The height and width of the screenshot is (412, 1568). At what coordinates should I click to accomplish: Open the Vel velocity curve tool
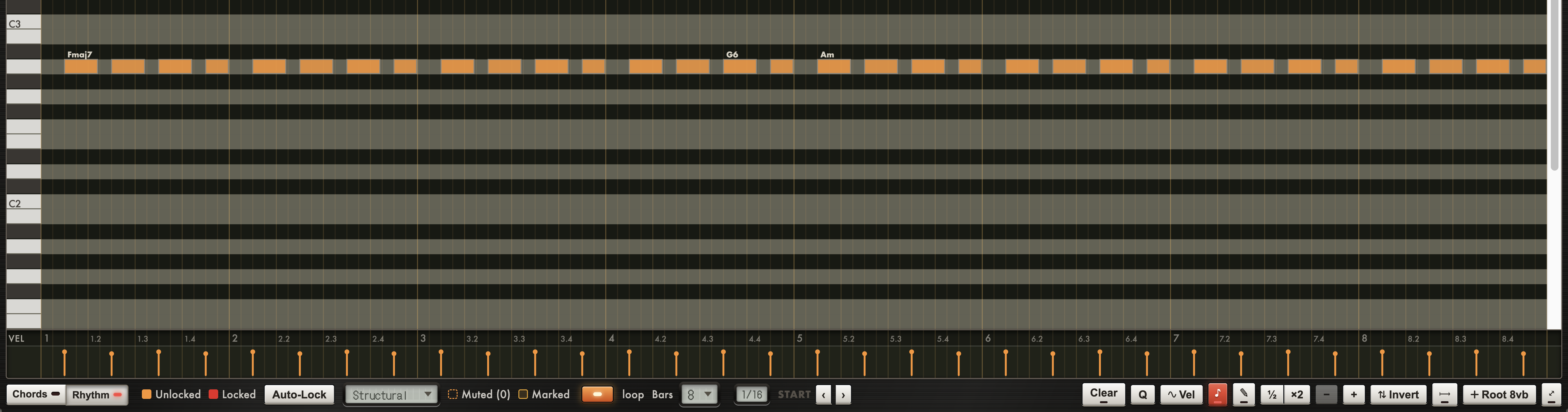1181,394
